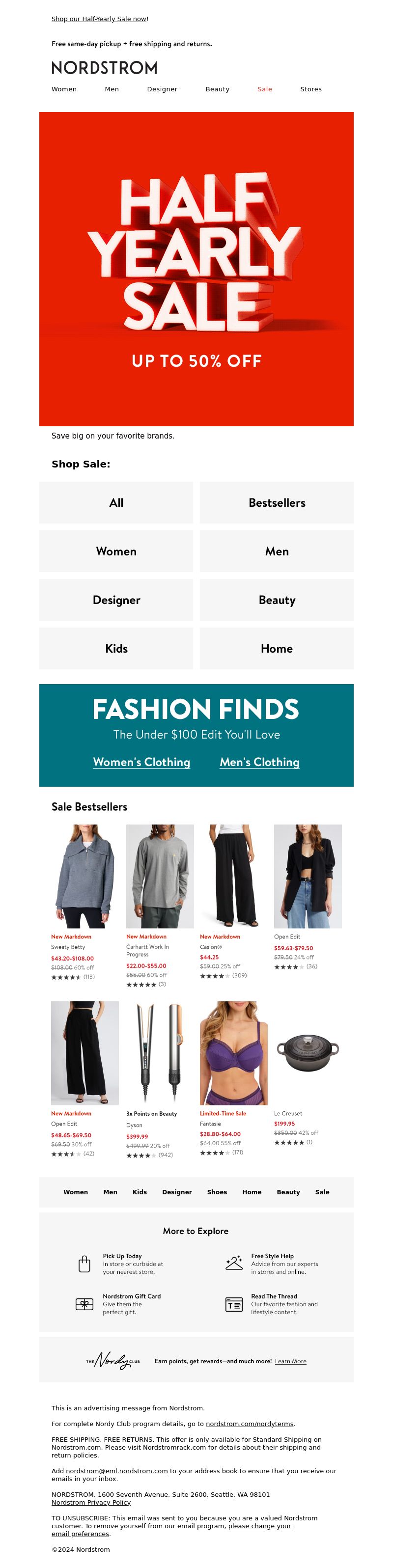Click the Beauty sale category button
The height and width of the screenshot is (1568, 393).
click(x=277, y=600)
